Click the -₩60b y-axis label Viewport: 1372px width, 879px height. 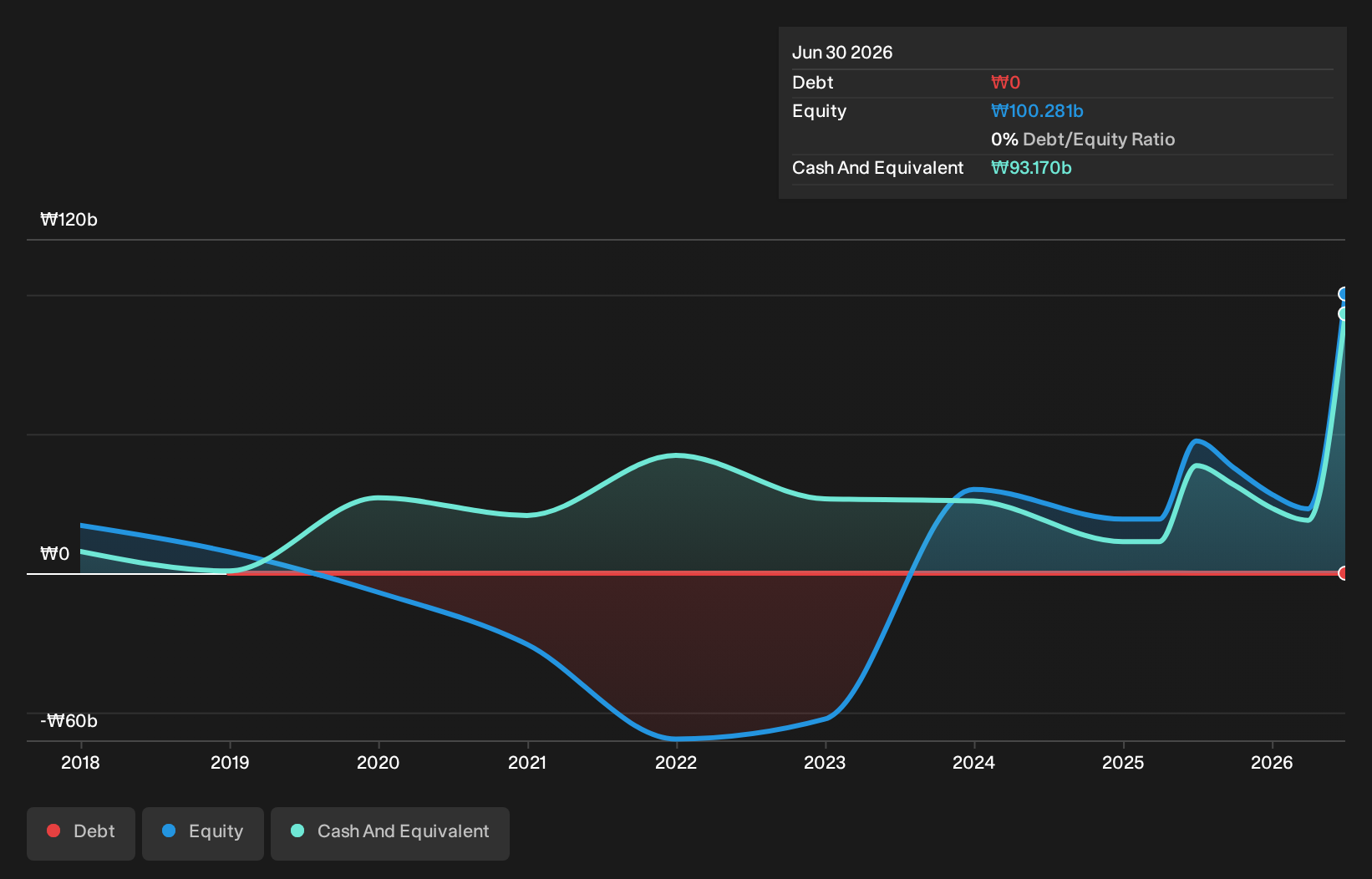69,721
